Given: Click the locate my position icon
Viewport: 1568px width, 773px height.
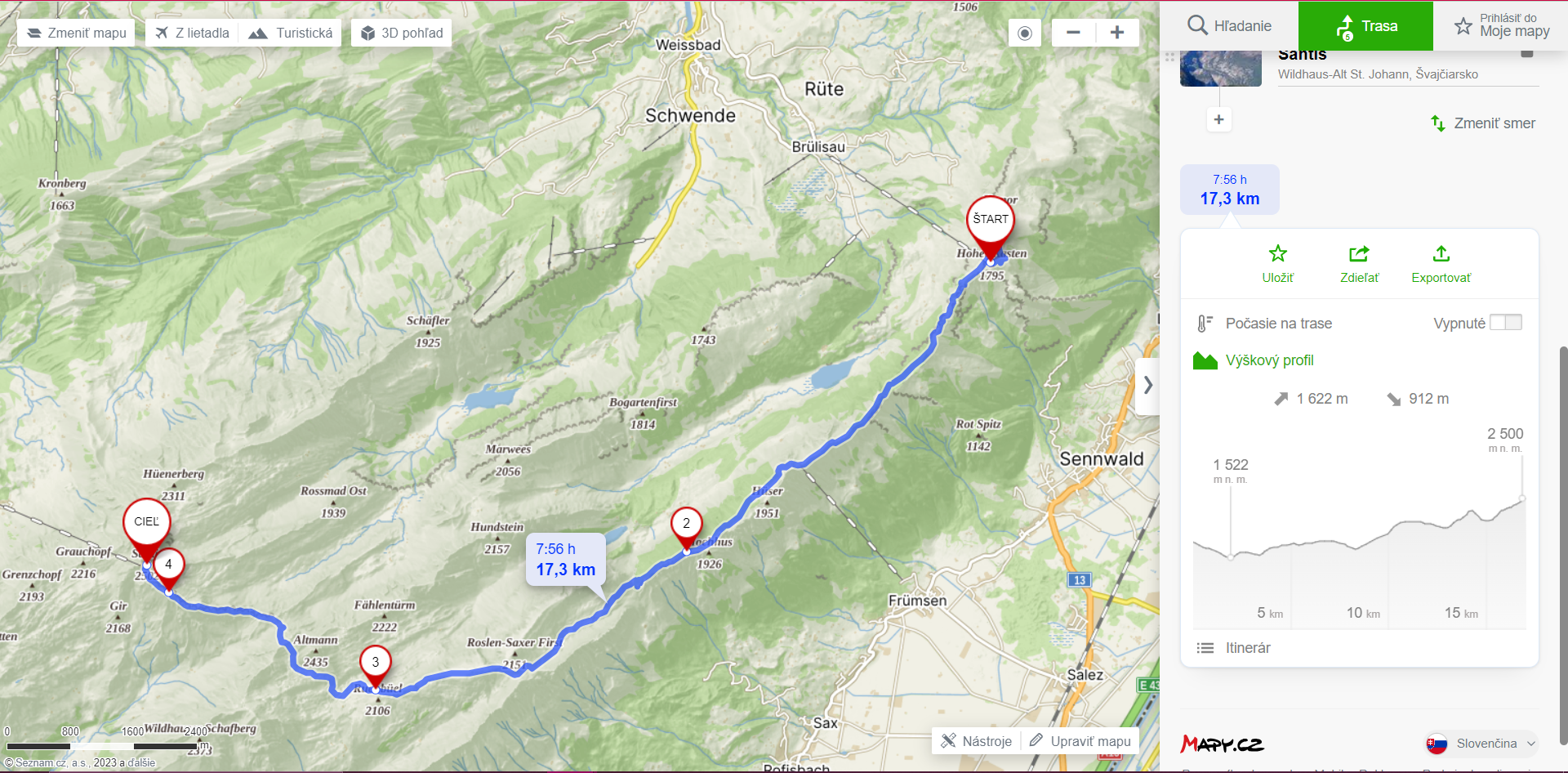Looking at the screenshot, I should point(1024,33).
